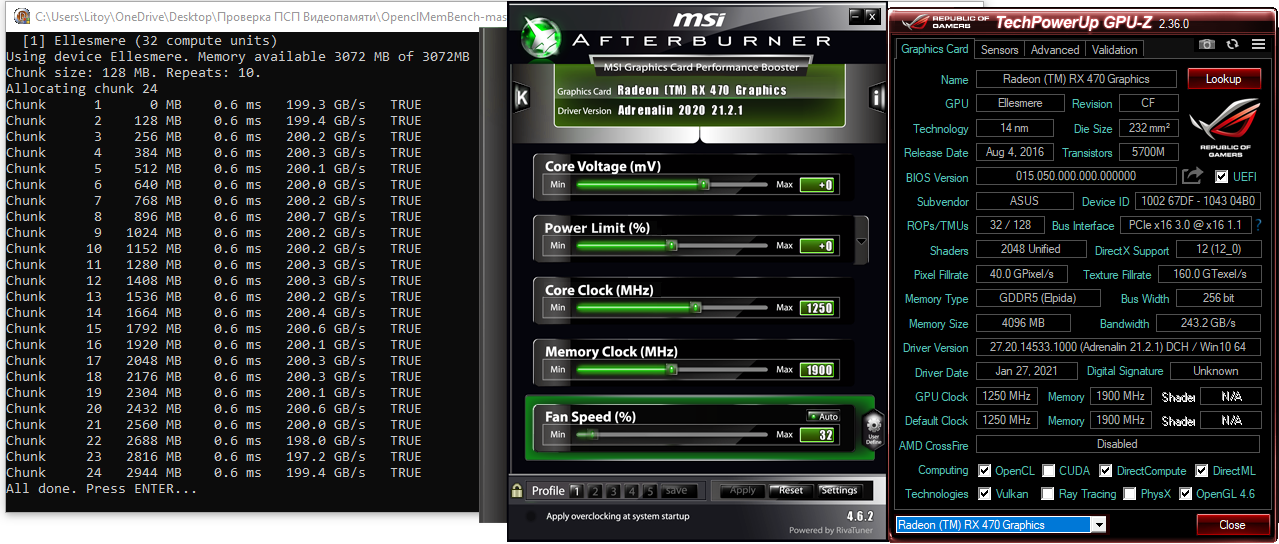Take a GPU-Z screenshot with the camera icon
Viewport: 1279px width, 544px height.
click(x=1207, y=44)
